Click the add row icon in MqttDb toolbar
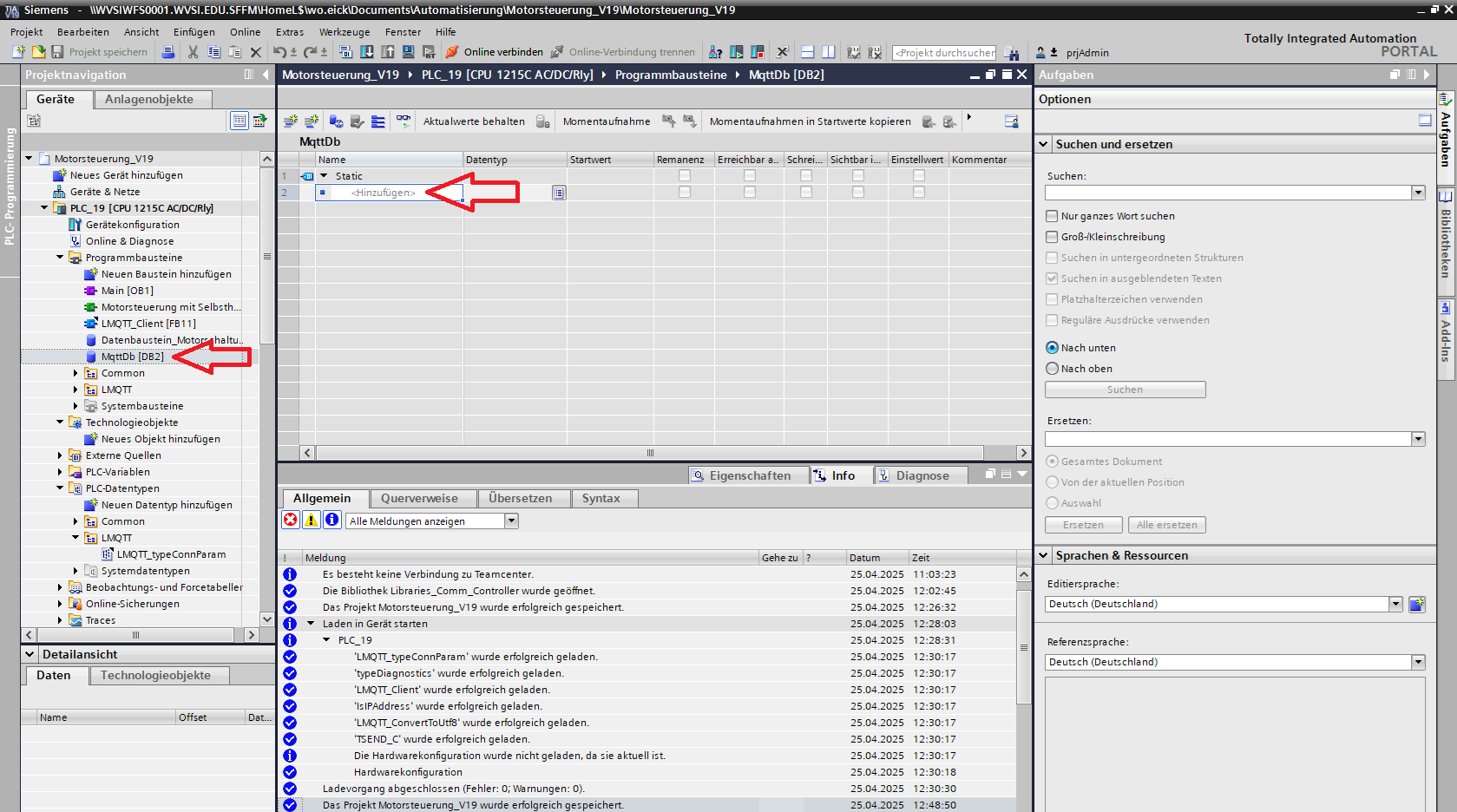1457x812 pixels. coord(312,121)
